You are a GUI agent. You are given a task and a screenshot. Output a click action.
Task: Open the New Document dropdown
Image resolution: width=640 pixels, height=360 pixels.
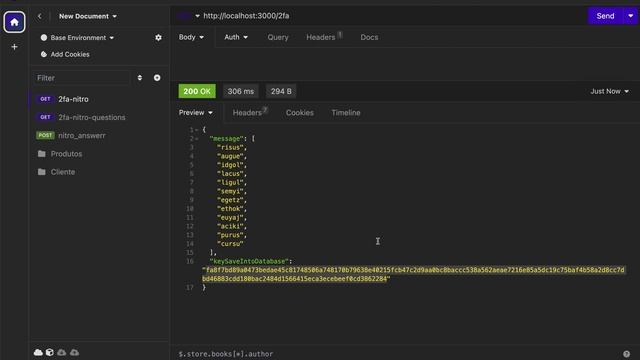pyautogui.click(x=88, y=16)
